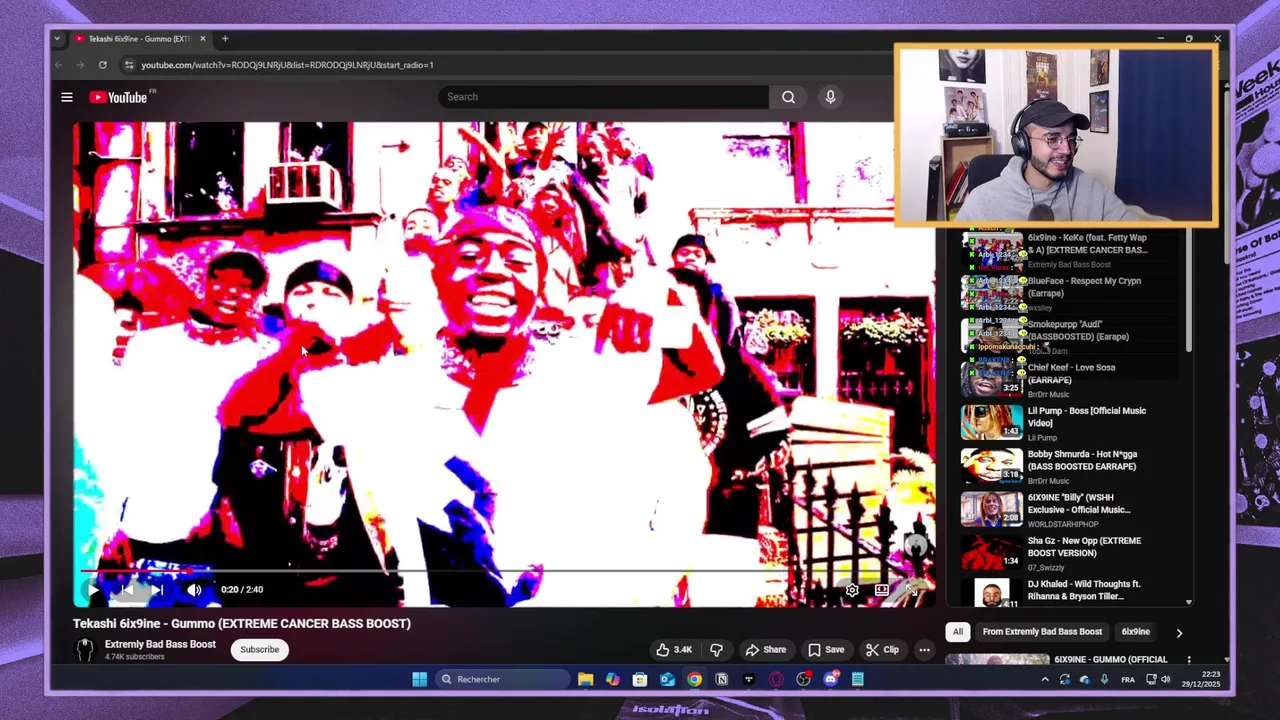Screen dimensions: 1280x720
Task: Open options menu for 6IX9INE GUMMO OFFICIAL
Action: pos(1188,660)
